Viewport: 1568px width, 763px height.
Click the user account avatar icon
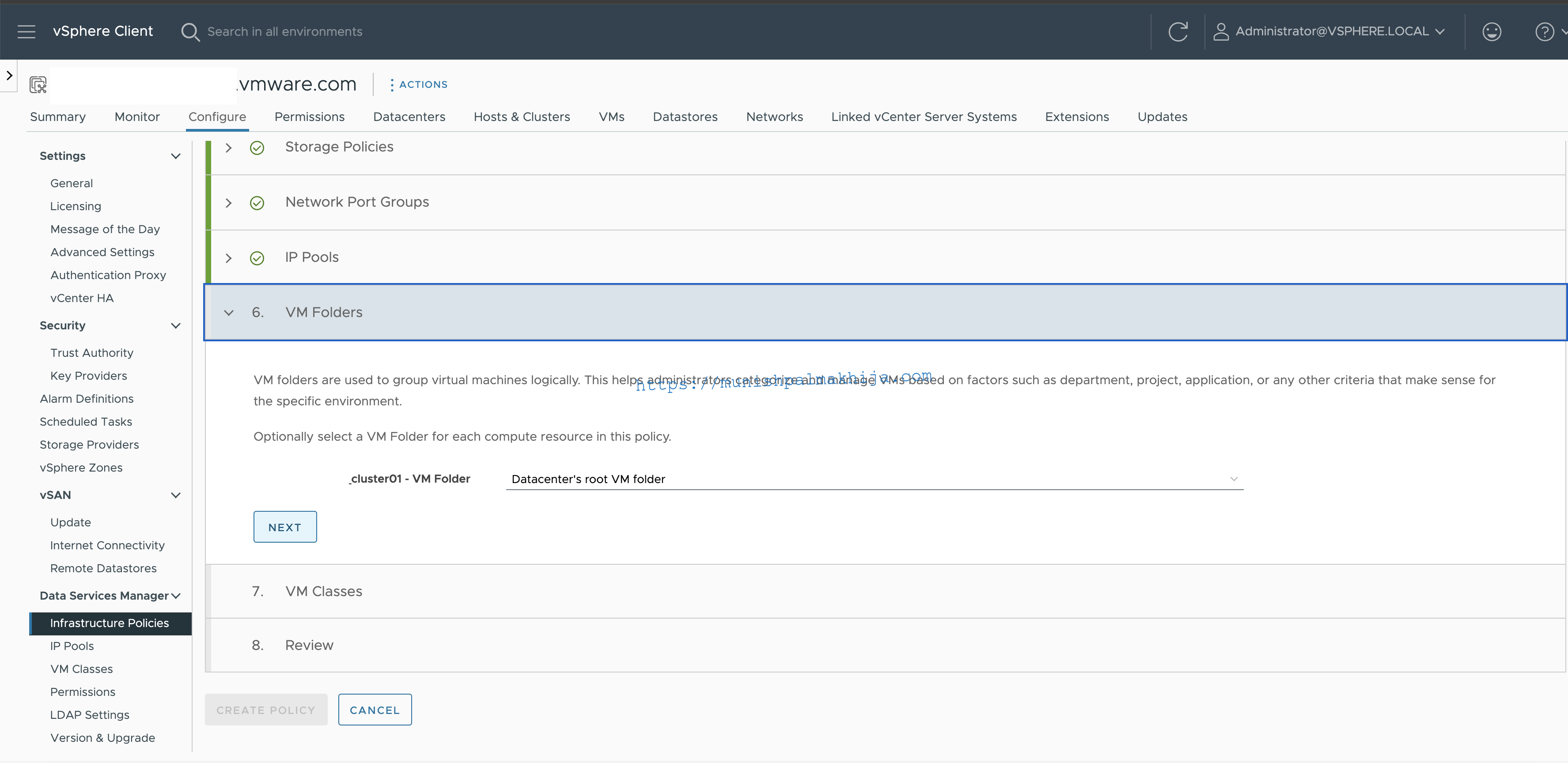tap(1220, 32)
